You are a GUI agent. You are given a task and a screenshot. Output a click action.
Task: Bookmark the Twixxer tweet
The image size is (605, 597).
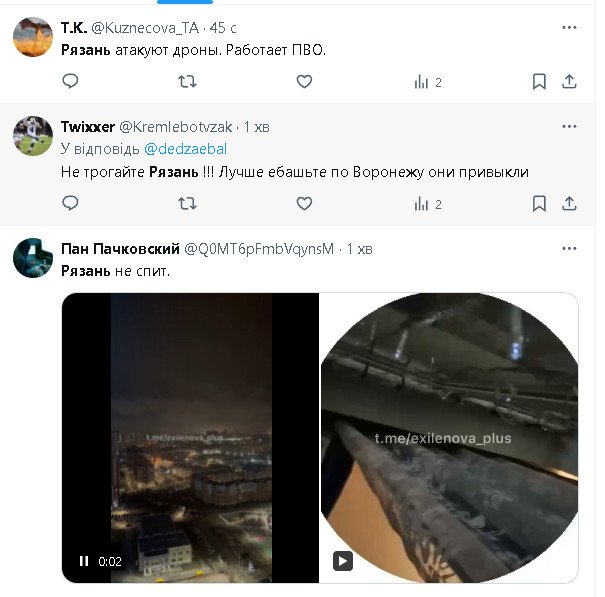539,203
